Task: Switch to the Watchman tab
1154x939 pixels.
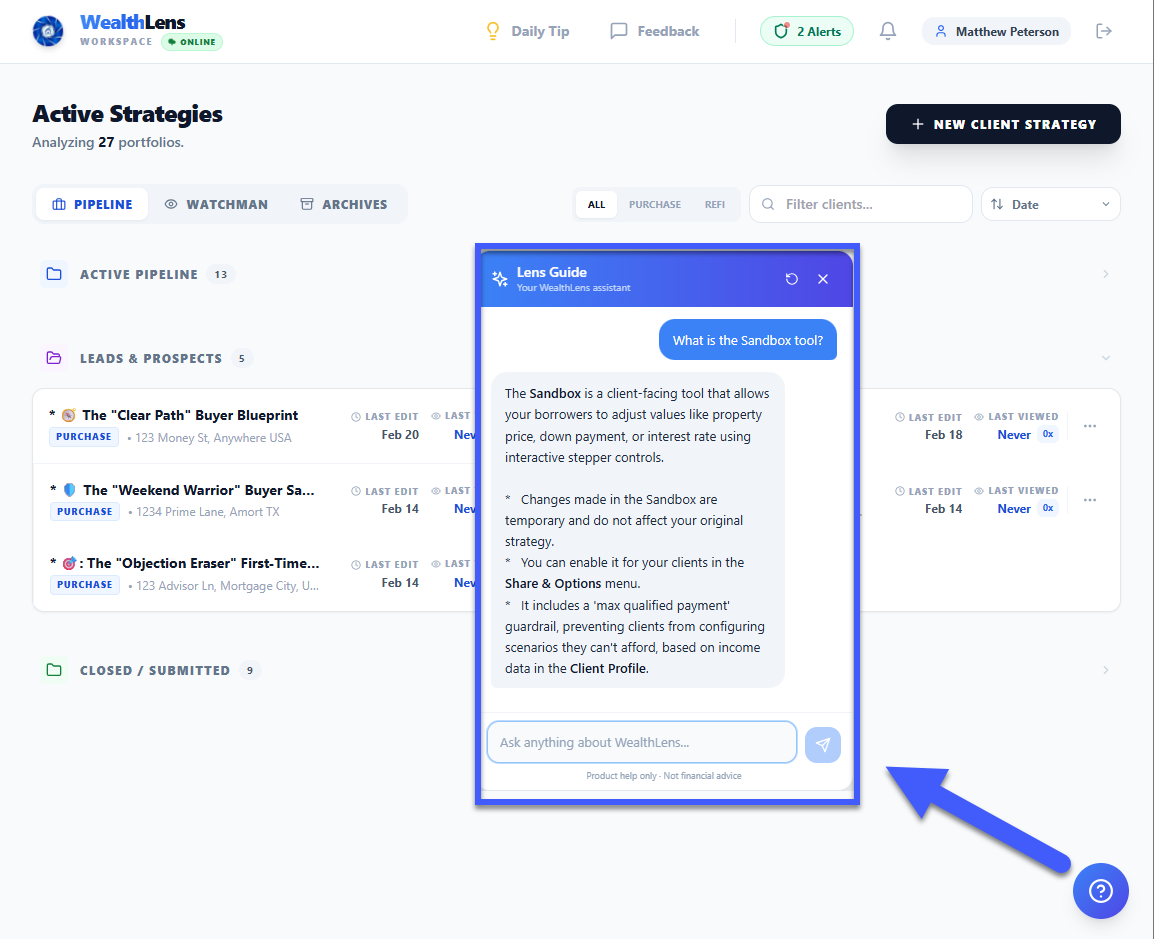Action: tap(216, 204)
